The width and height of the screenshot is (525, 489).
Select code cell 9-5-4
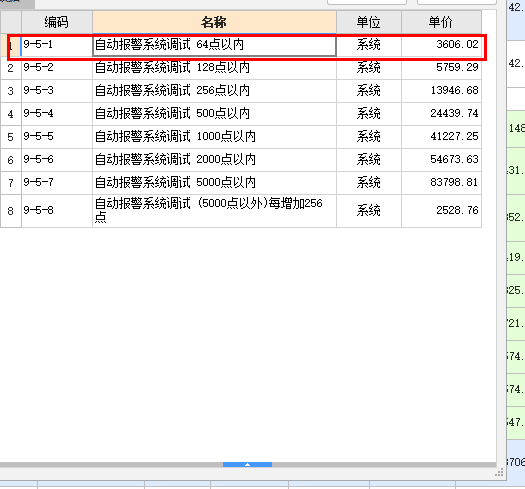(x=57, y=114)
